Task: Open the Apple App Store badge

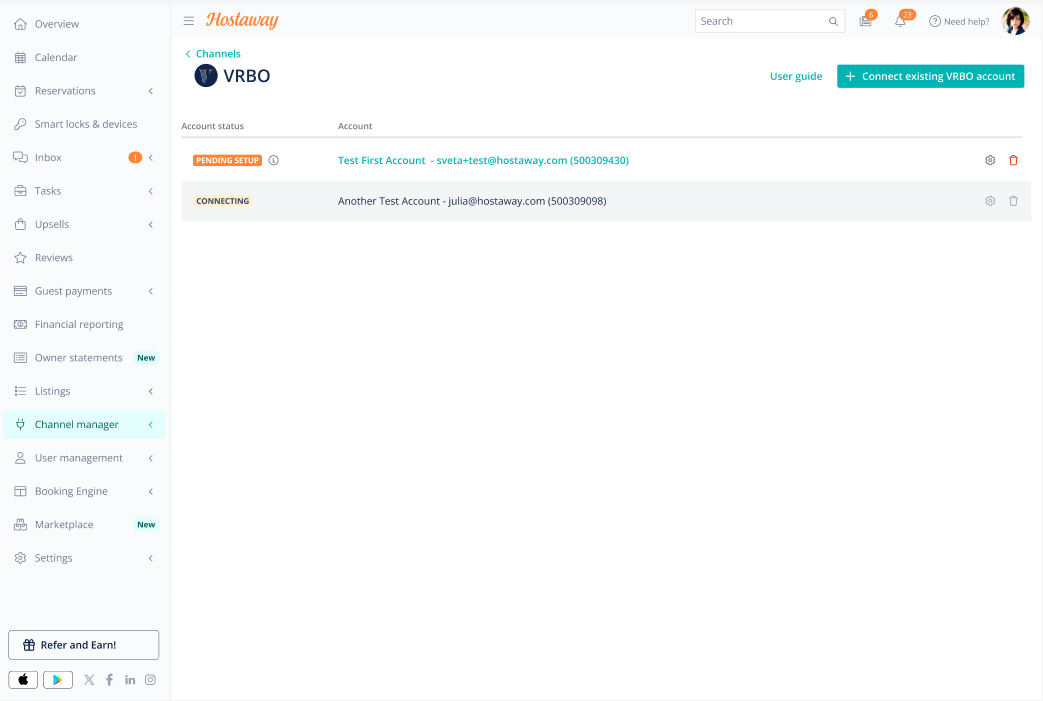Action: tap(23, 680)
